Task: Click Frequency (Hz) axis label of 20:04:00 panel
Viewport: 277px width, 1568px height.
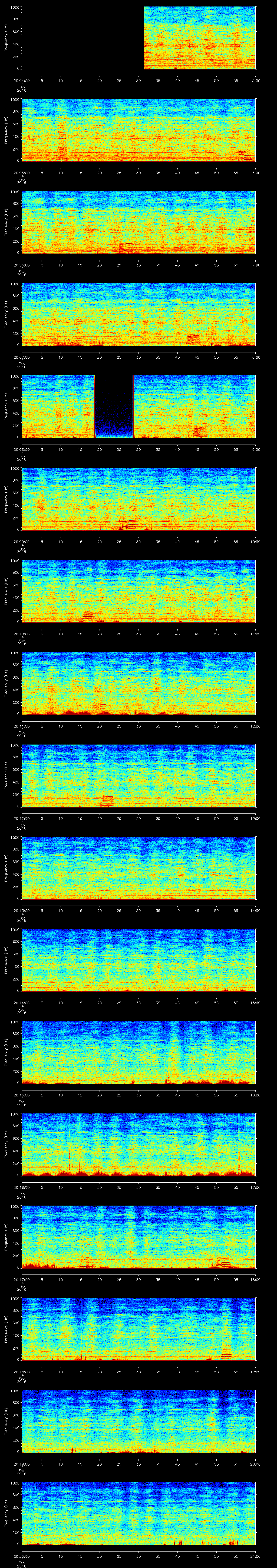Action: [6, 38]
